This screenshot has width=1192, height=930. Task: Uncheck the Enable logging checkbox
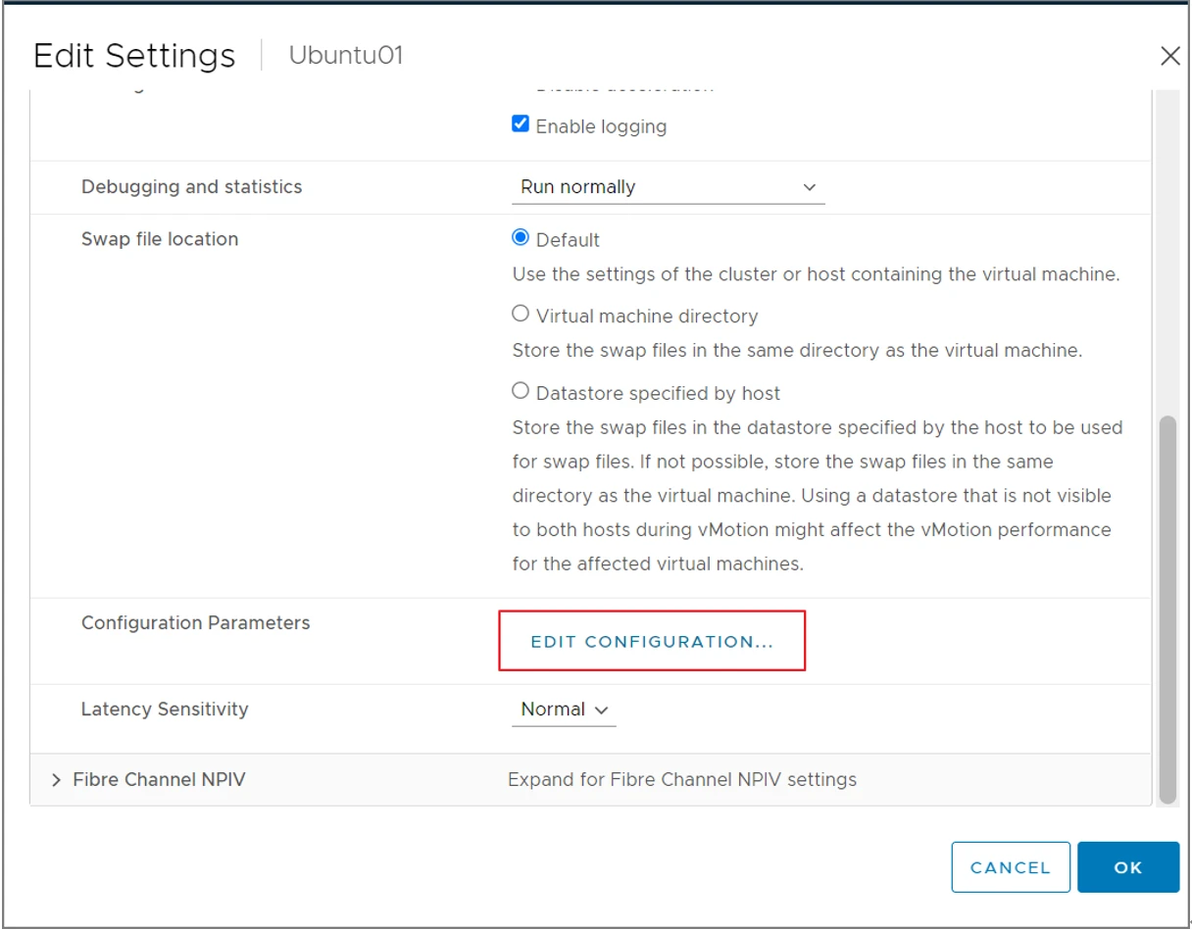pyautogui.click(x=520, y=125)
